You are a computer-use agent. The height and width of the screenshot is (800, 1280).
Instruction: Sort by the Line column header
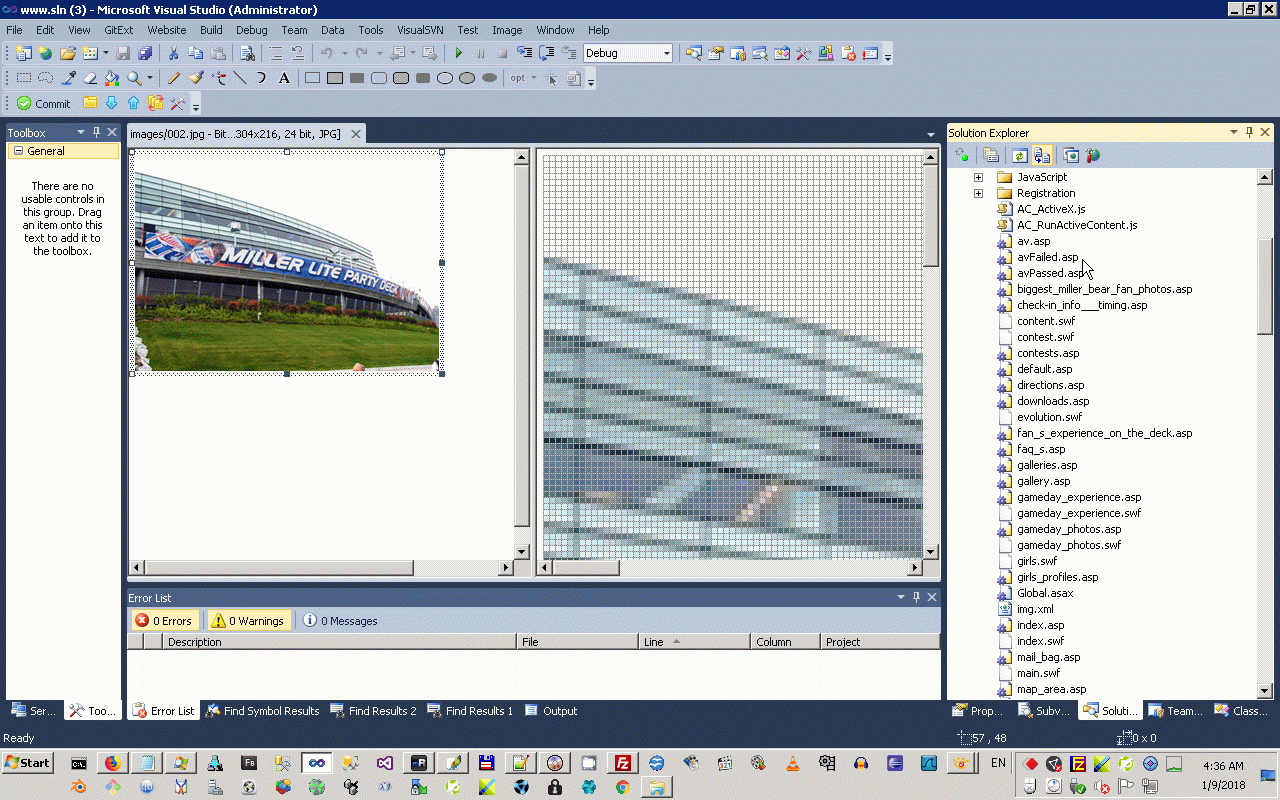(x=694, y=642)
